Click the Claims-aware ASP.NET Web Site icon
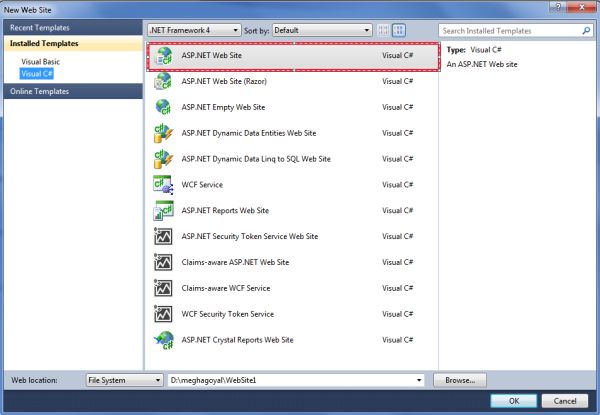This screenshot has width=600, height=415. 163,262
